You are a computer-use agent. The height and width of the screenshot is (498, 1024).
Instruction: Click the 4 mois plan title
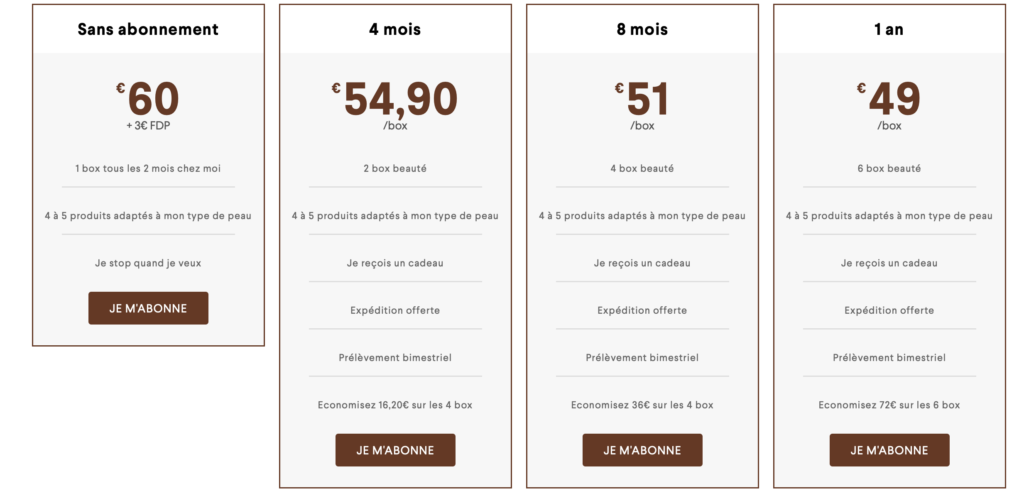click(395, 29)
